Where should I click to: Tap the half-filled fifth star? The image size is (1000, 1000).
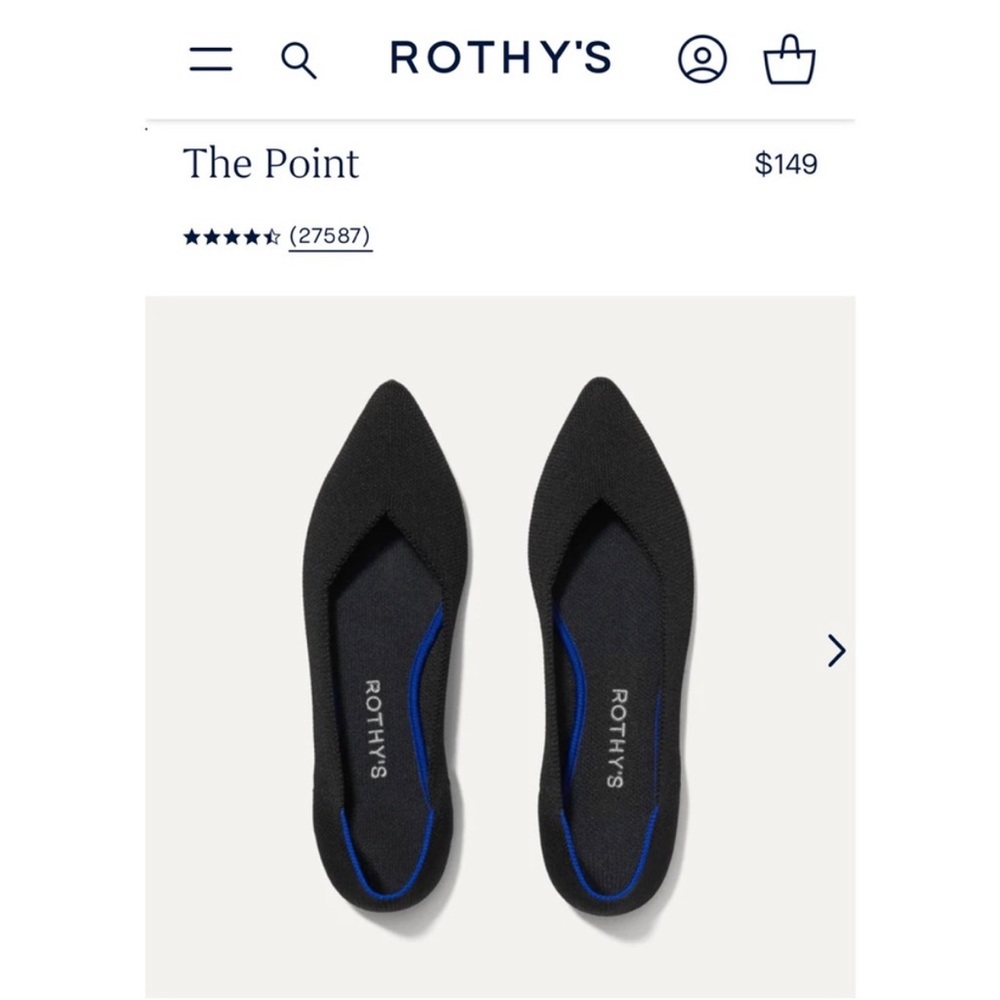click(x=270, y=237)
